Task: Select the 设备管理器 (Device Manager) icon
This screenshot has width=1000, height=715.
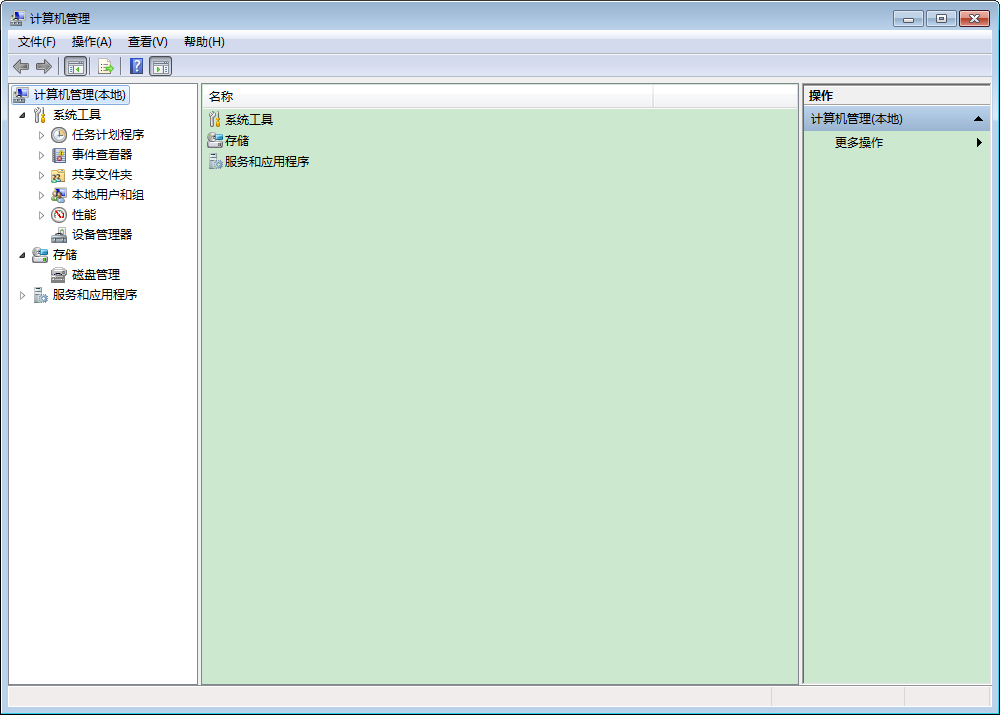Action: pyautogui.click(x=58, y=234)
